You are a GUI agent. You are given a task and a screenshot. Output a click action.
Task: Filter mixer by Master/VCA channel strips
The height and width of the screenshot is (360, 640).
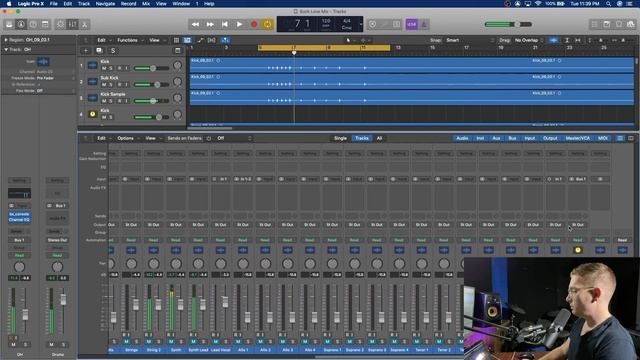(578, 138)
